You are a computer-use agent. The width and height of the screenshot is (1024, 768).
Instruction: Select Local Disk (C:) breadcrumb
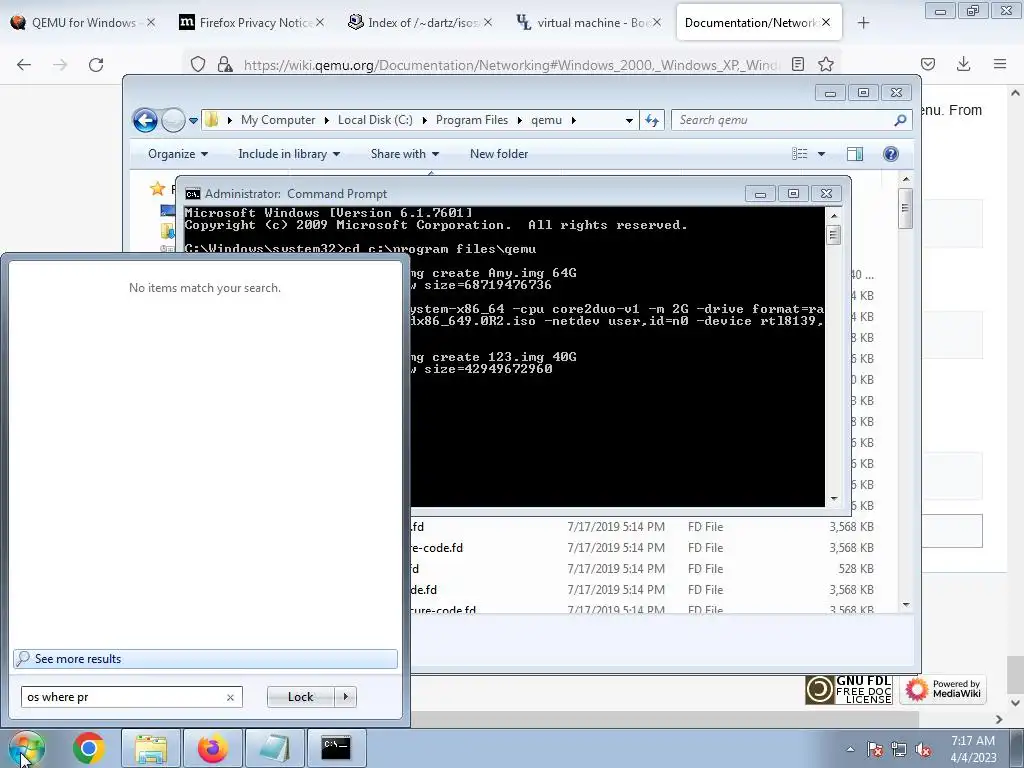point(375,120)
